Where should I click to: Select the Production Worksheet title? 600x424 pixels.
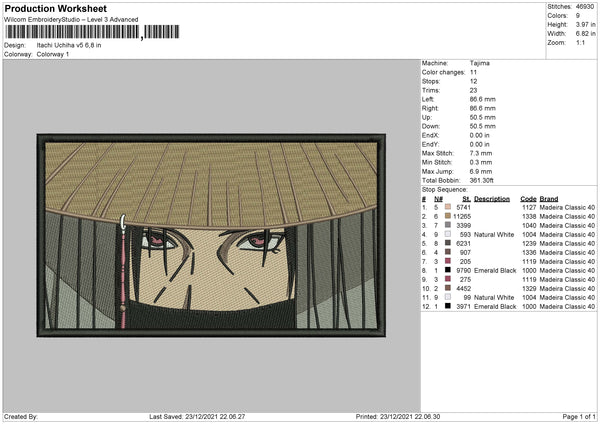point(55,8)
